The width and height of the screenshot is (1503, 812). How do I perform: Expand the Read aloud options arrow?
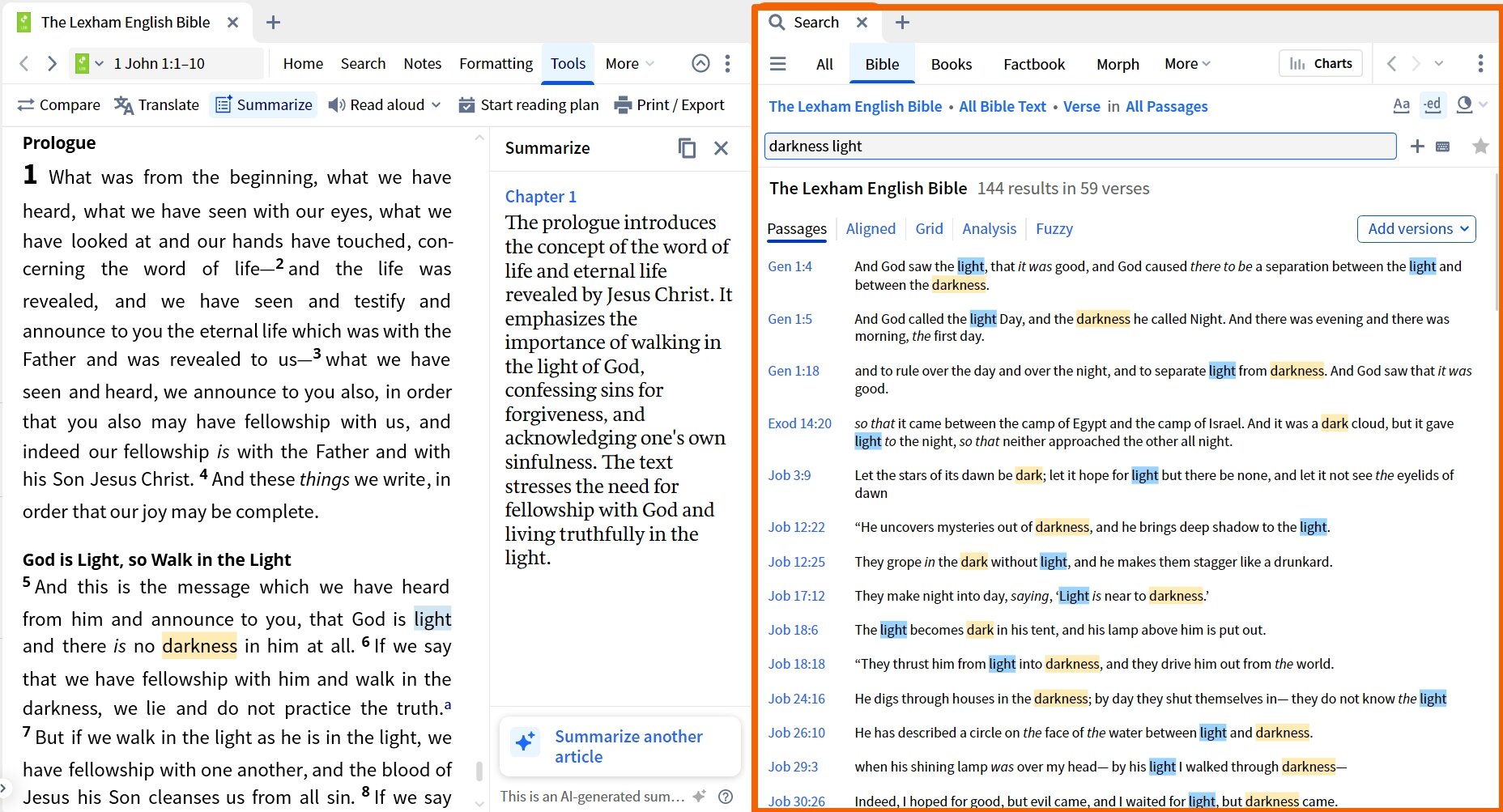coord(436,104)
